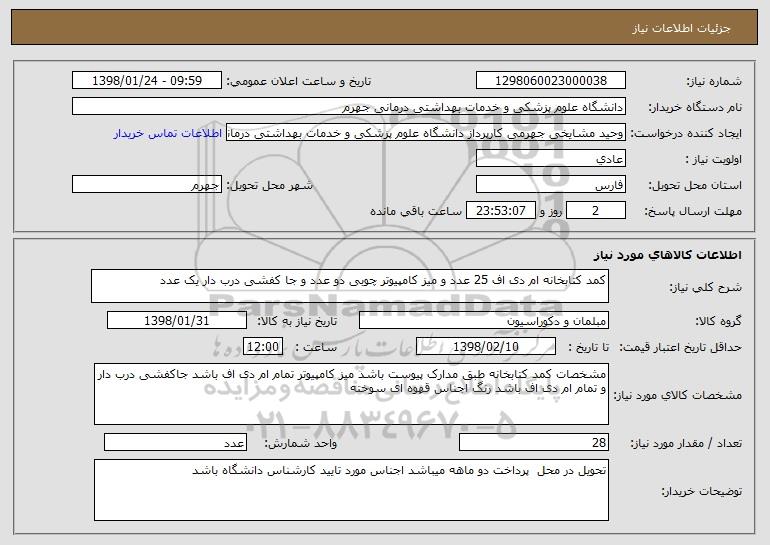Screen dimensions: 770x545
Task: Click the label تا تاریخ
Action: tap(588, 347)
